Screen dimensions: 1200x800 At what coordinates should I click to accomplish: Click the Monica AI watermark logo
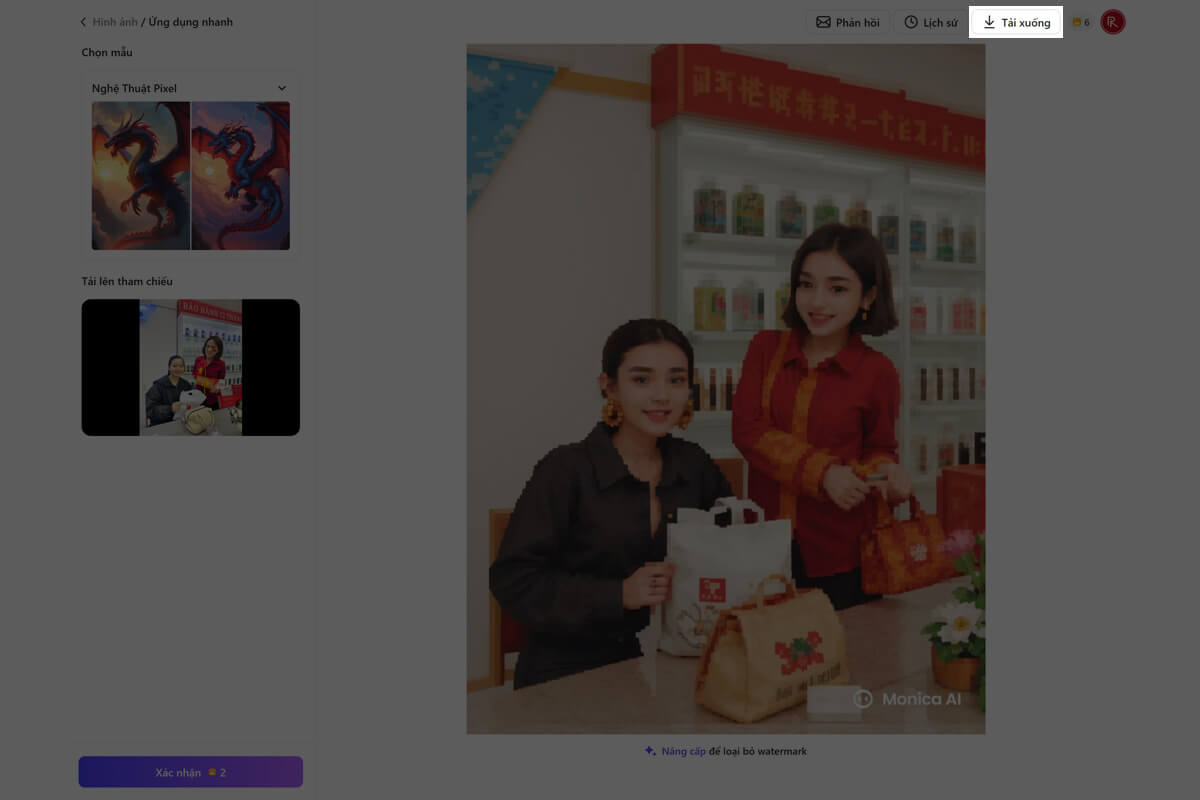tap(863, 699)
